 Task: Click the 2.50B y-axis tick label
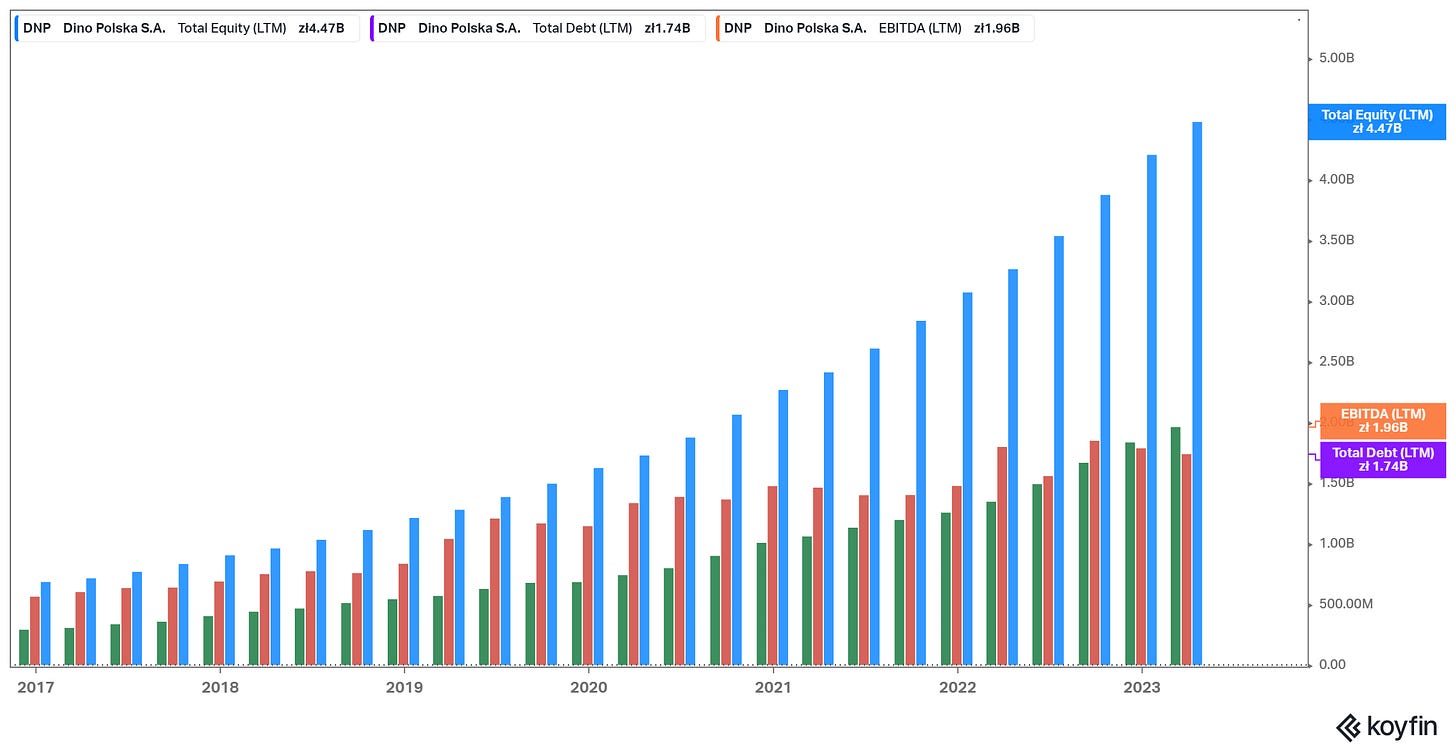[x=1337, y=361]
